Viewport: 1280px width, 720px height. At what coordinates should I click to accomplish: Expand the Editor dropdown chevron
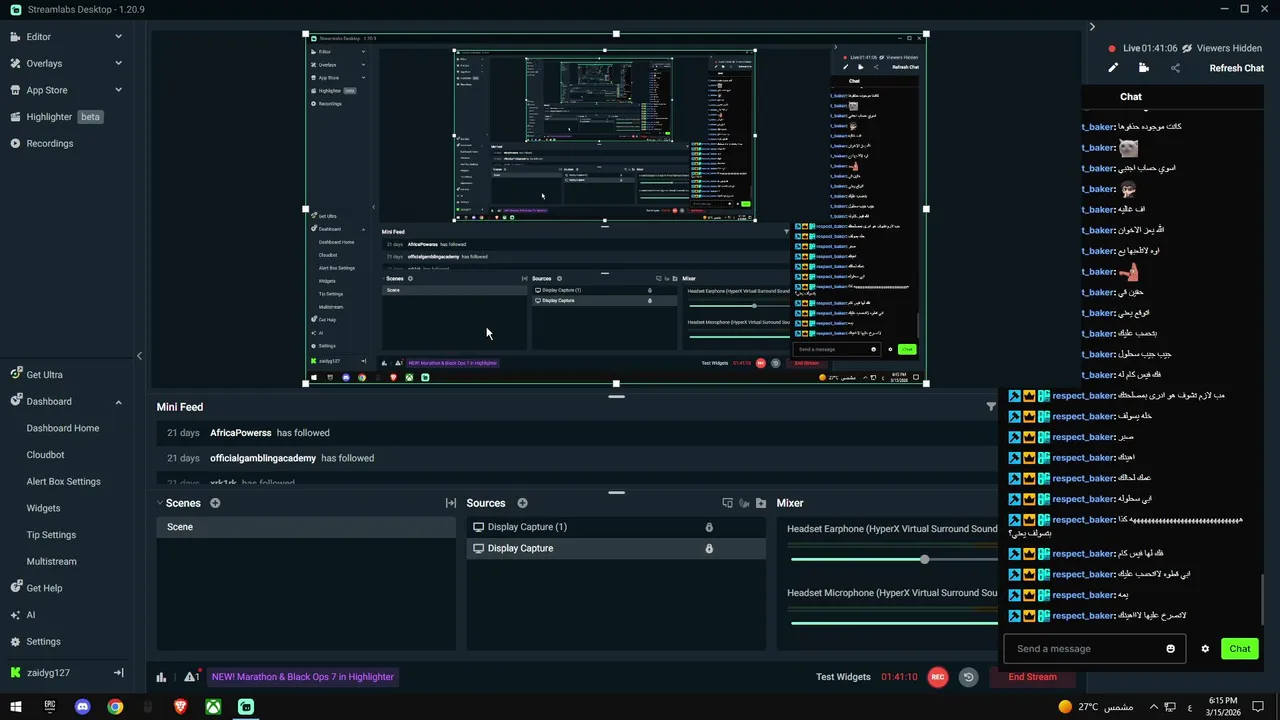(118, 37)
